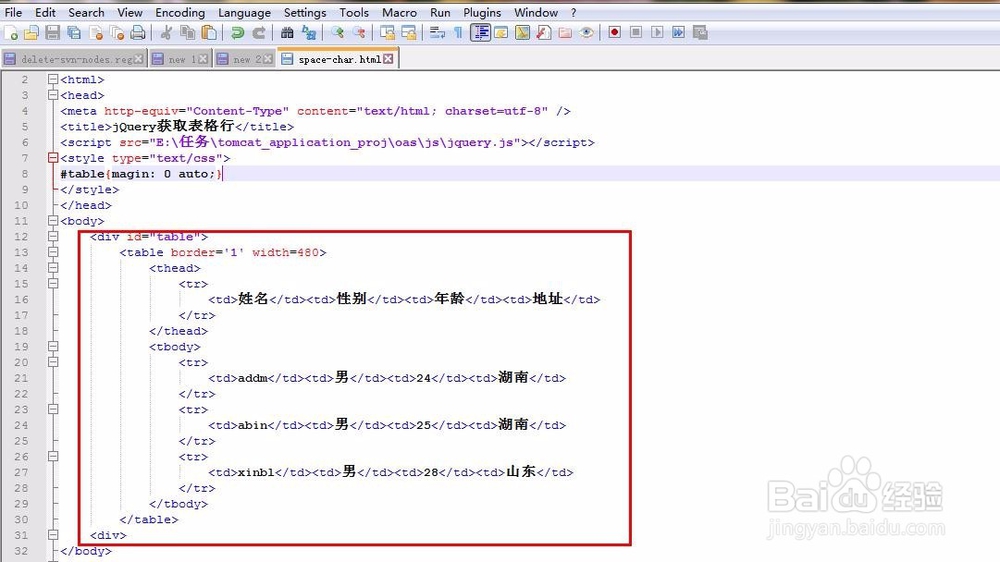Collapse the <body> fold on line 11

(x=53, y=221)
